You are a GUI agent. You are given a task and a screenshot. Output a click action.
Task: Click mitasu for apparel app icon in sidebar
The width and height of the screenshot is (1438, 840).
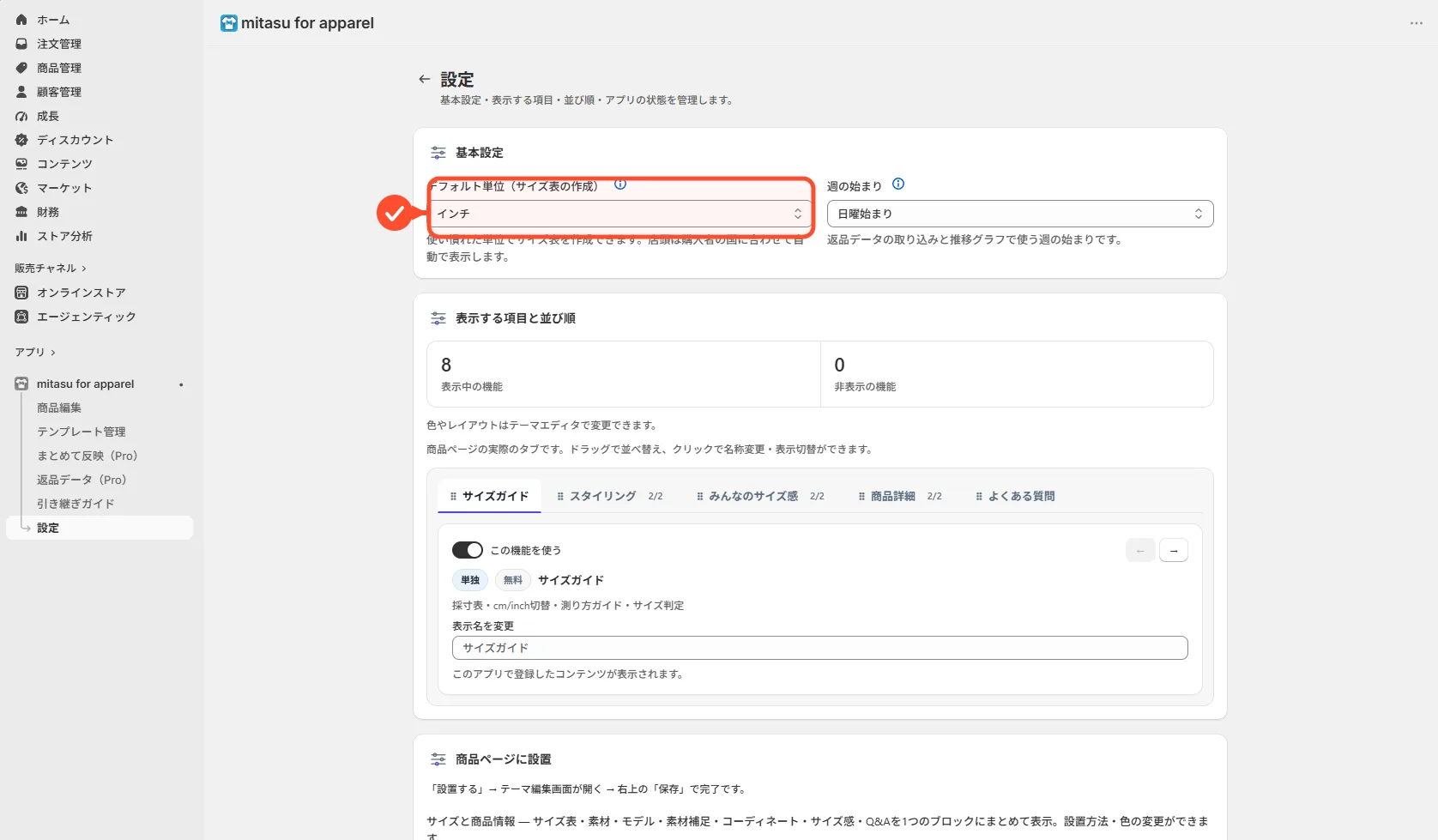point(21,384)
